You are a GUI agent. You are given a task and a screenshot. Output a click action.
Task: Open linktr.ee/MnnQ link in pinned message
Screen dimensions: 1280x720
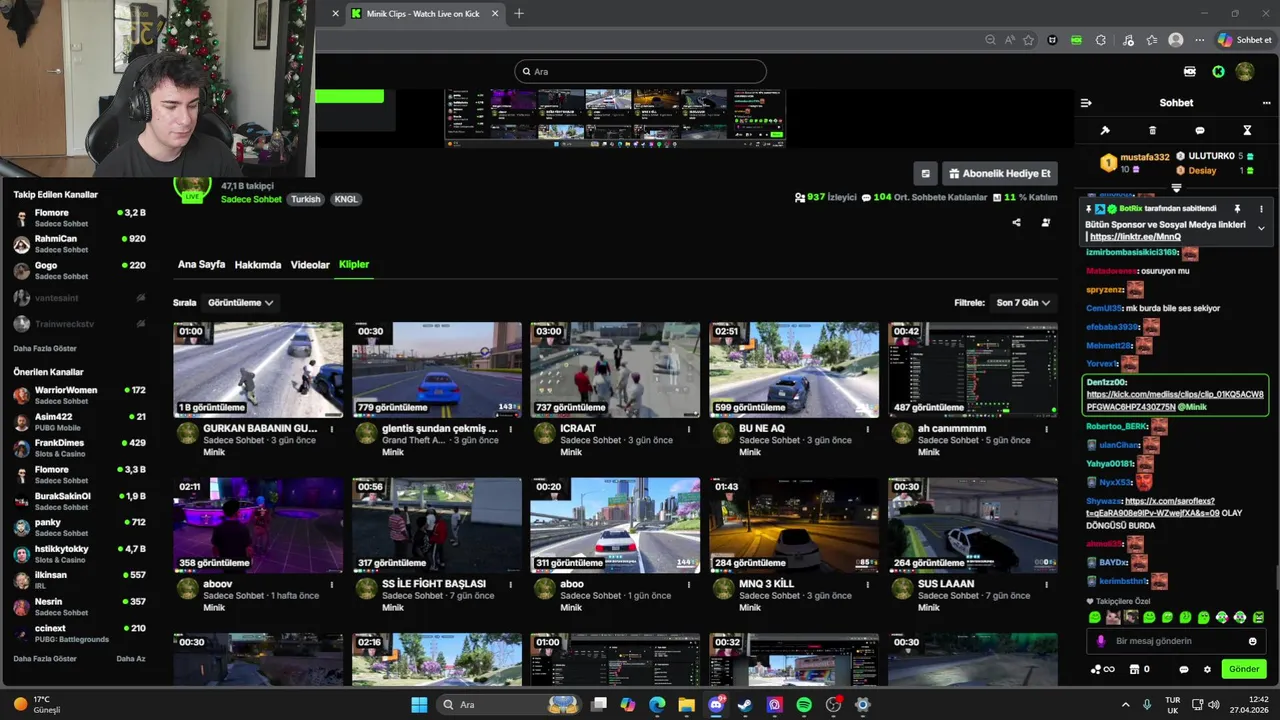(x=1135, y=237)
